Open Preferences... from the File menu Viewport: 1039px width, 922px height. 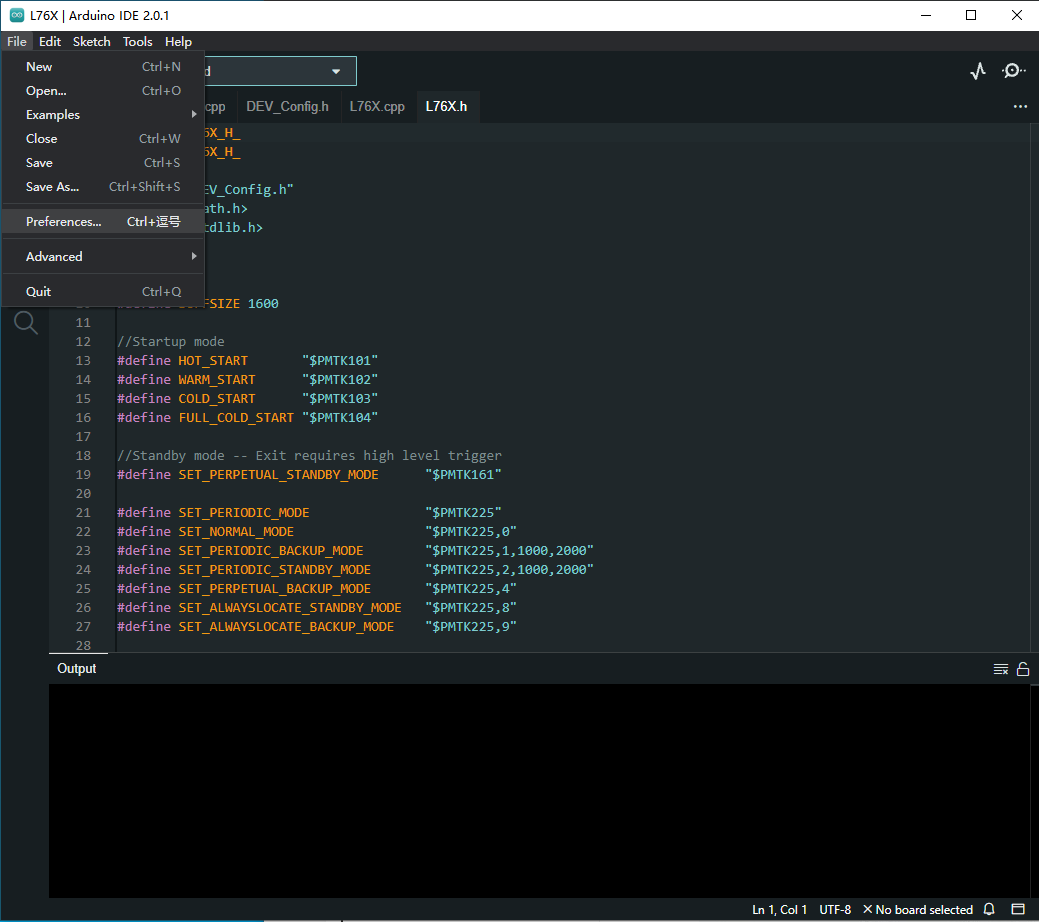tap(103, 221)
